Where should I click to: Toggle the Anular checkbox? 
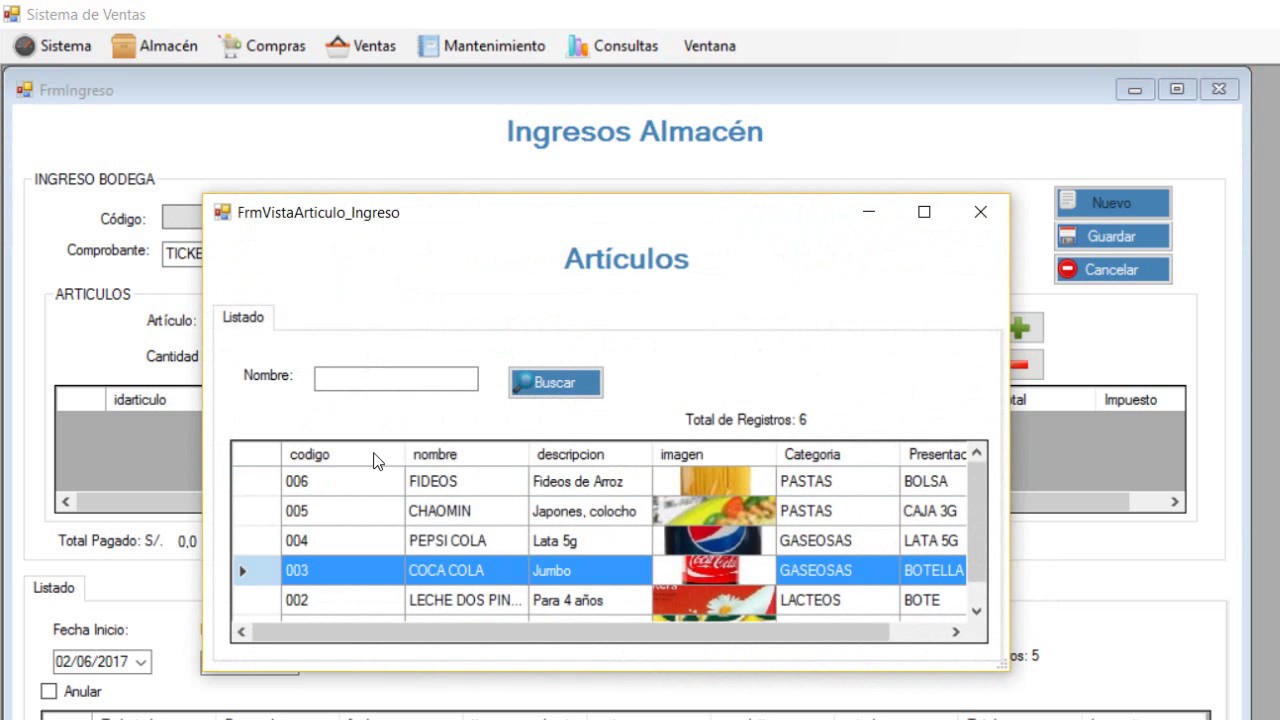pyautogui.click(x=49, y=691)
